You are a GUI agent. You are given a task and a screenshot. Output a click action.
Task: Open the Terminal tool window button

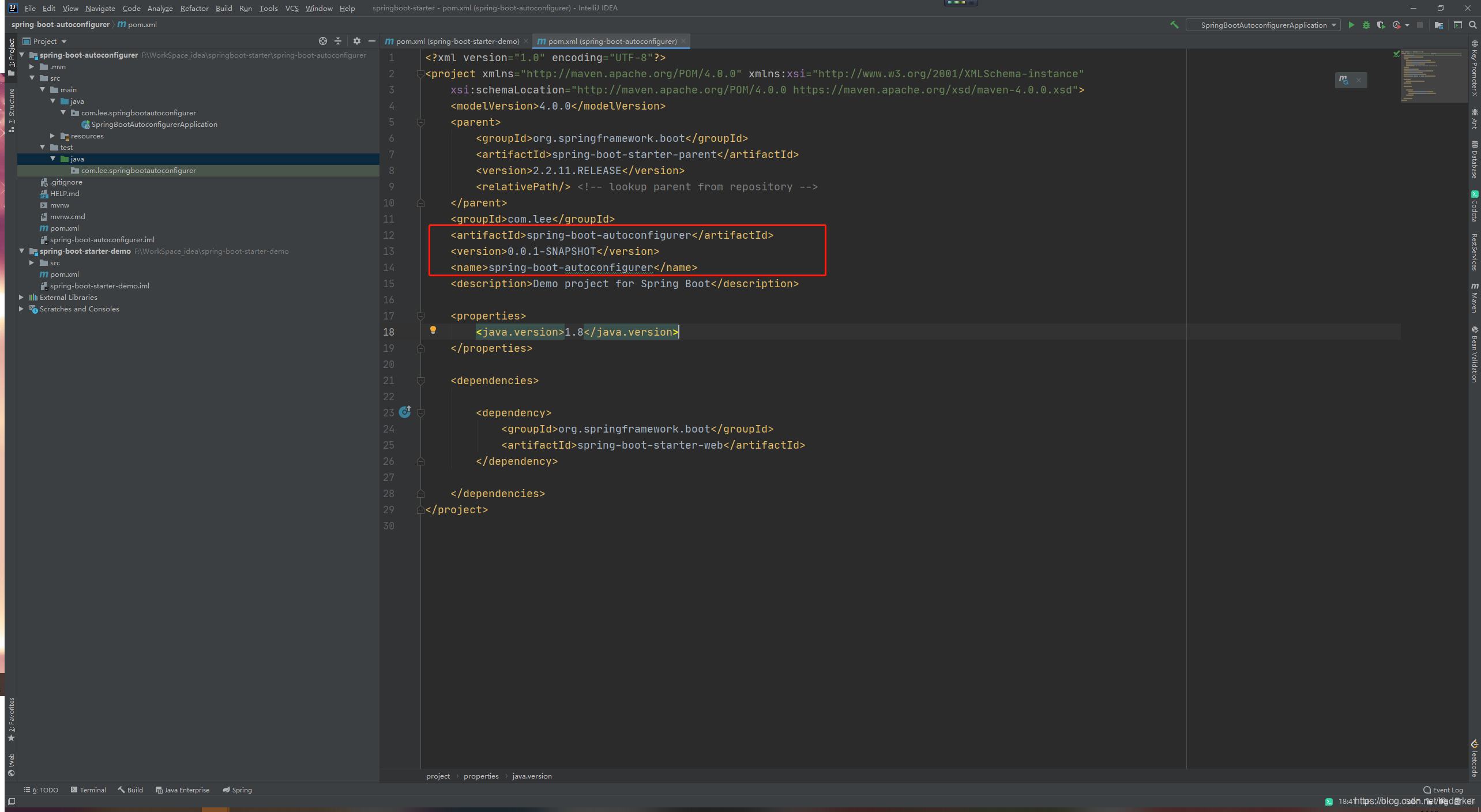tap(88, 790)
